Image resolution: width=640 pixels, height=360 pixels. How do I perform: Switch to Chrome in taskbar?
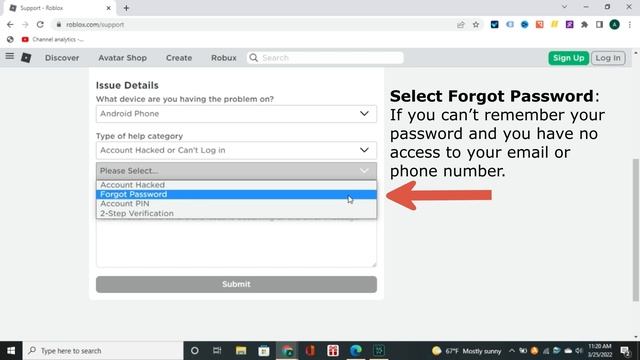(287, 350)
